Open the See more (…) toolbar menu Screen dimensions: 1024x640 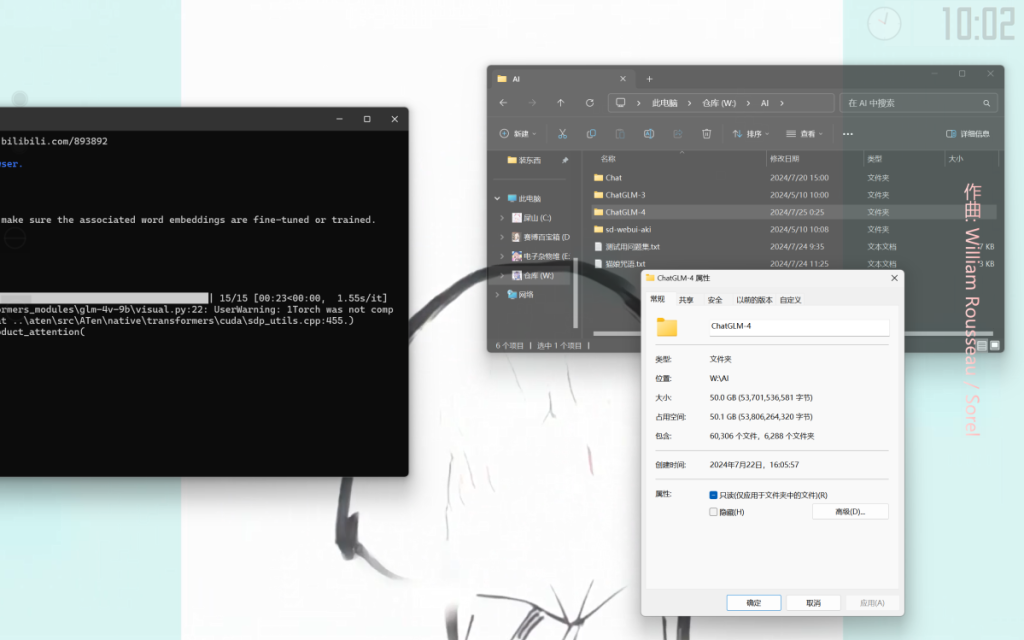coord(848,134)
